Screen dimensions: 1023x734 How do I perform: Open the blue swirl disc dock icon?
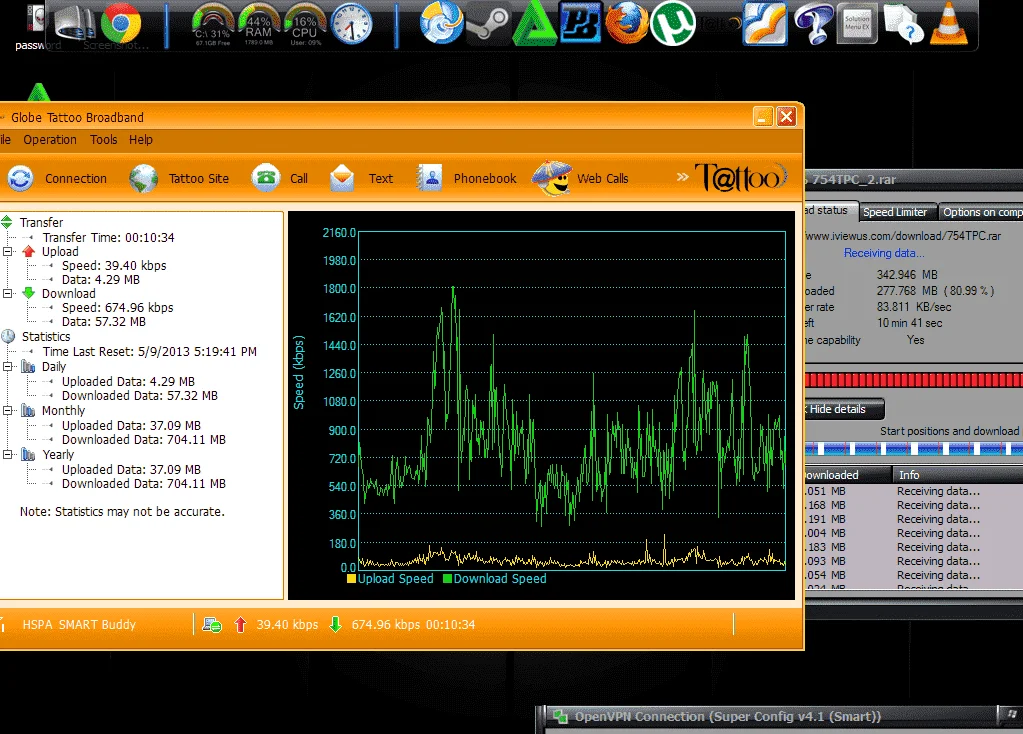(x=442, y=23)
